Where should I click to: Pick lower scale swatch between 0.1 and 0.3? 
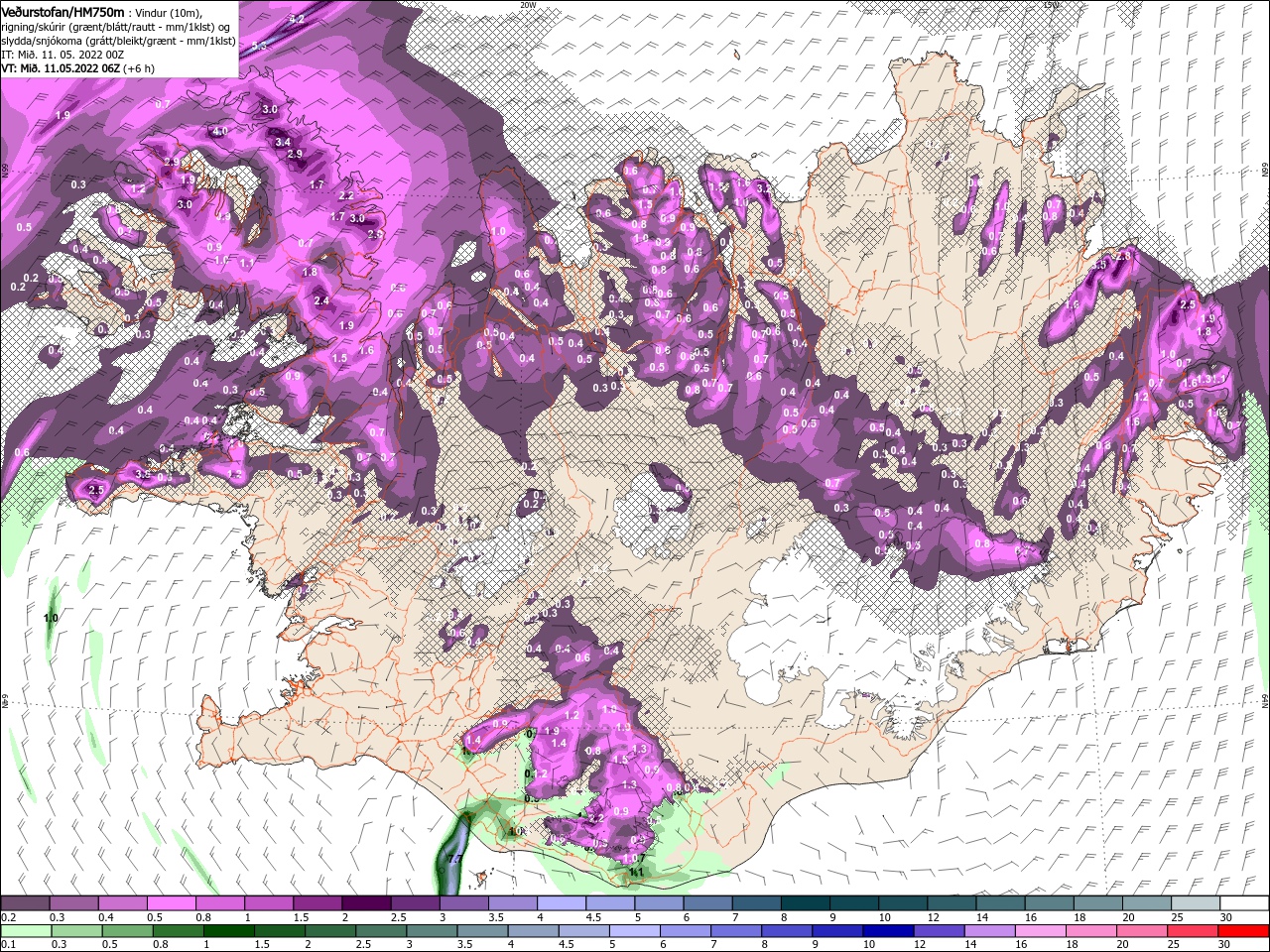26,930
